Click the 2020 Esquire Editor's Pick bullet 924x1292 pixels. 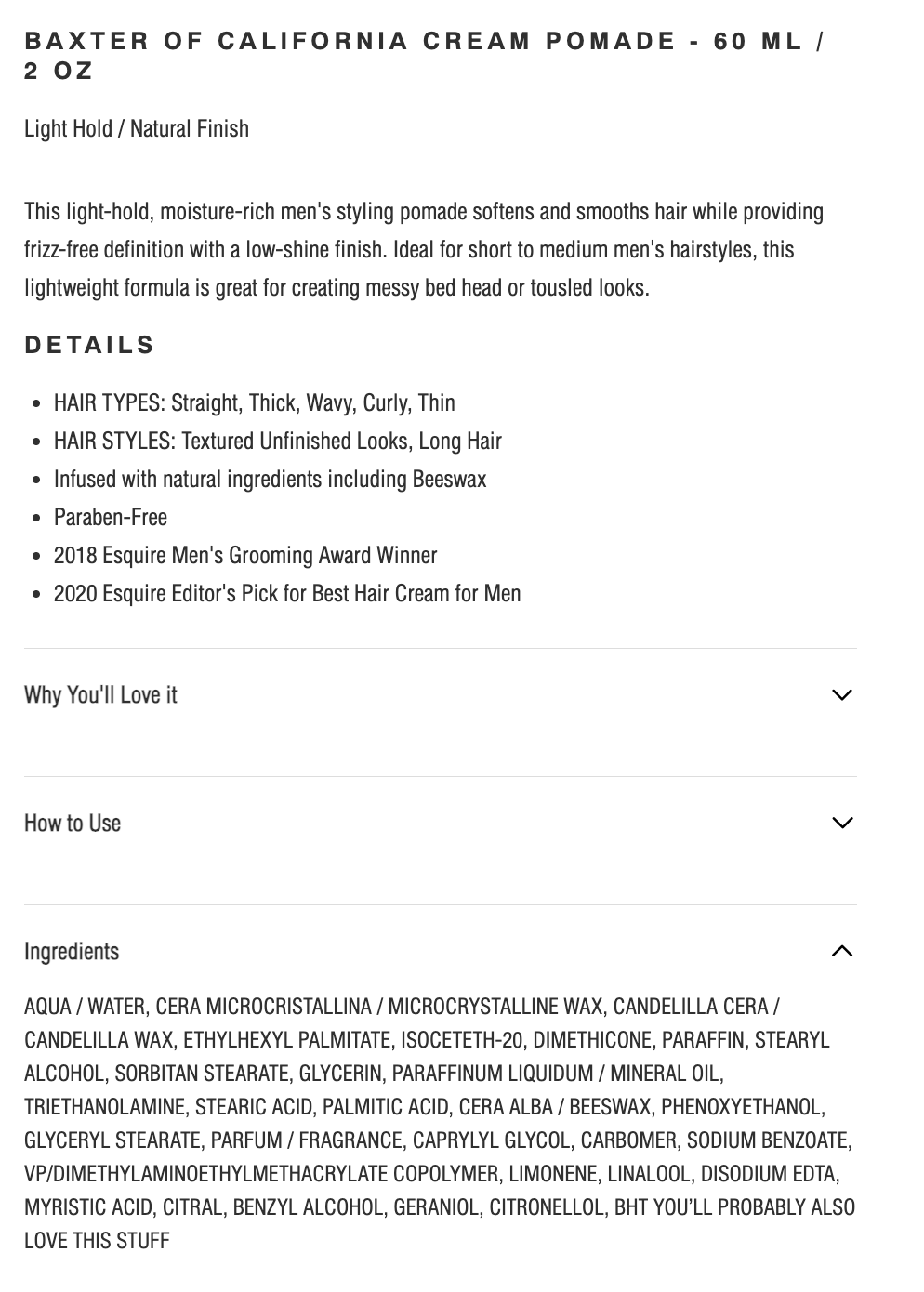pyautogui.click(x=287, y=593)
